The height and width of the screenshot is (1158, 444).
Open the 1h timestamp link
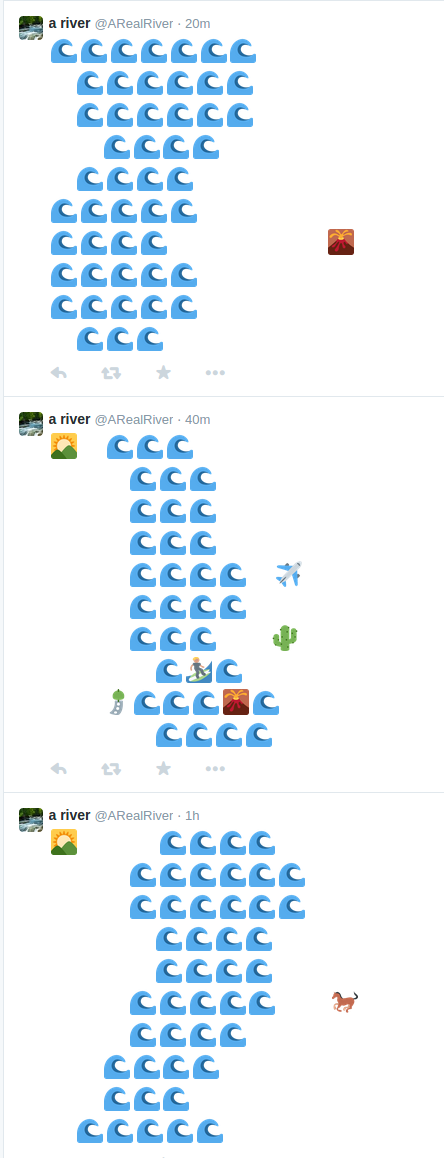192,815
